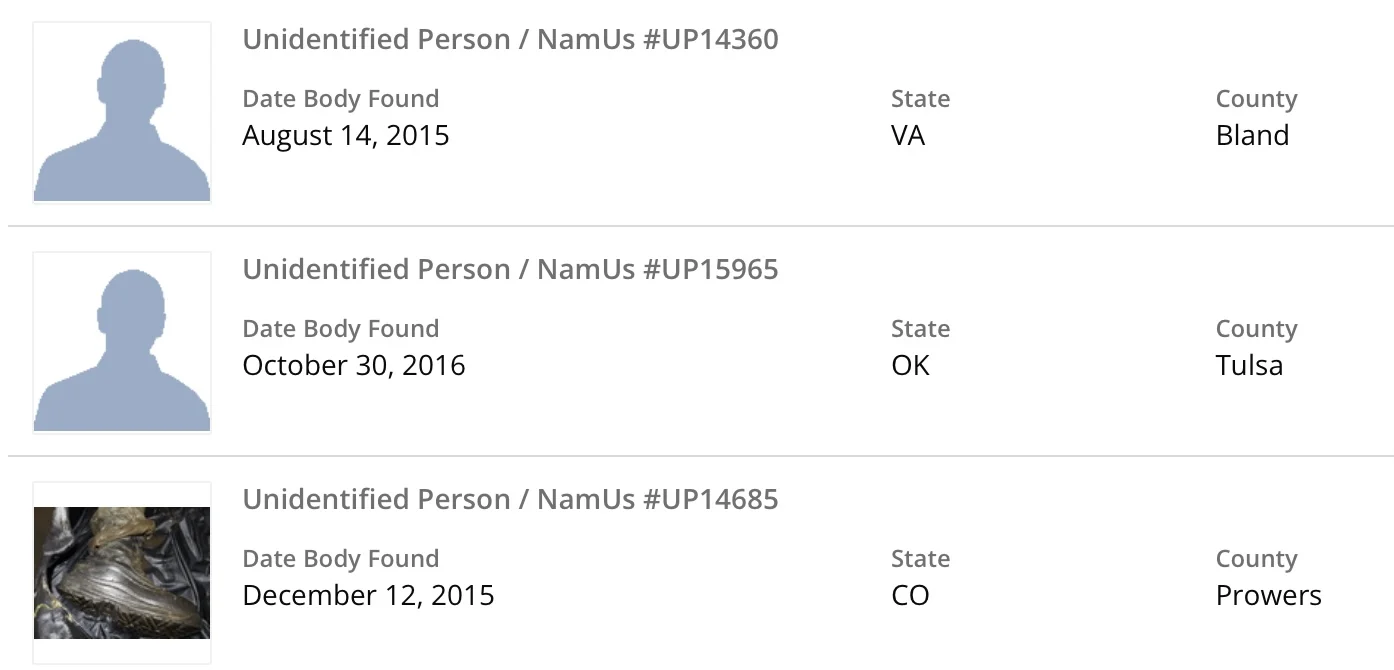Select the state value VA
1394x670 pixels.
pyautogui.click(x=908, y=135)
